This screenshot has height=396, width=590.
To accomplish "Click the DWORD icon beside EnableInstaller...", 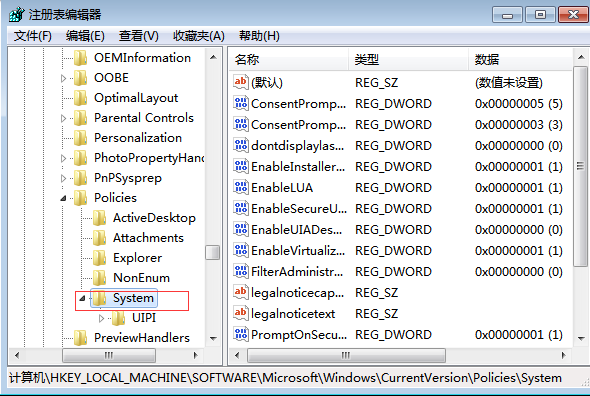I will [240, 166].
